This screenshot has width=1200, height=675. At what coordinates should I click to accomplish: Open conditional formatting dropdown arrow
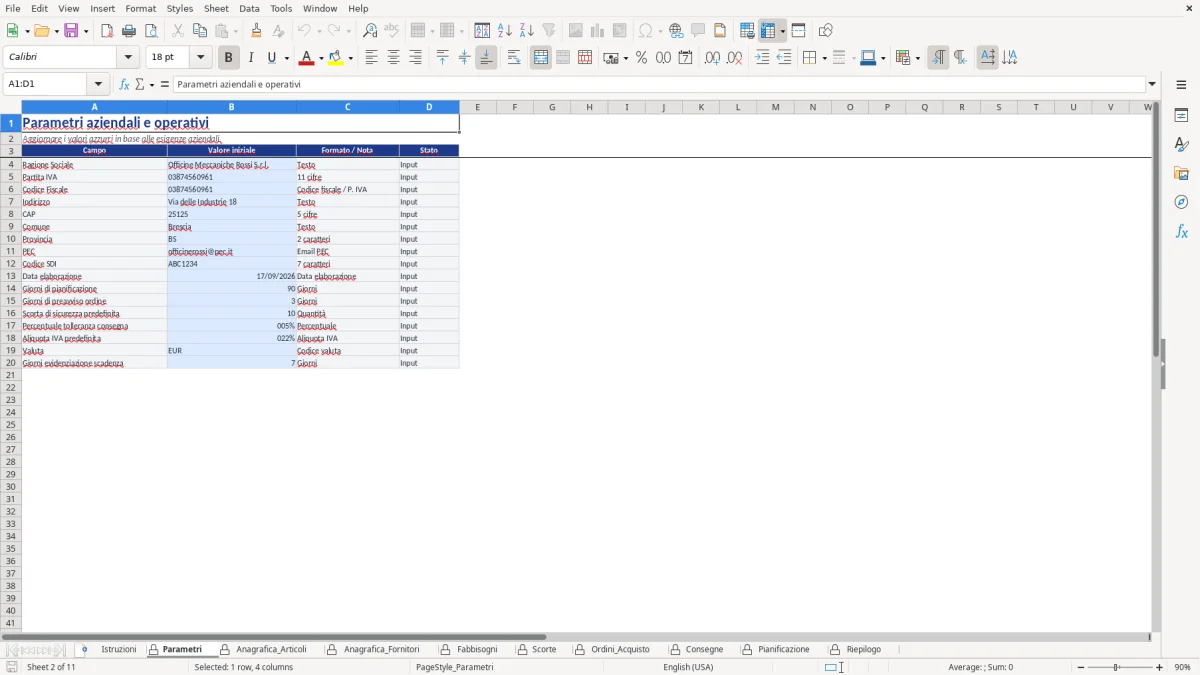pyautogui.click(x=917, y=58)
